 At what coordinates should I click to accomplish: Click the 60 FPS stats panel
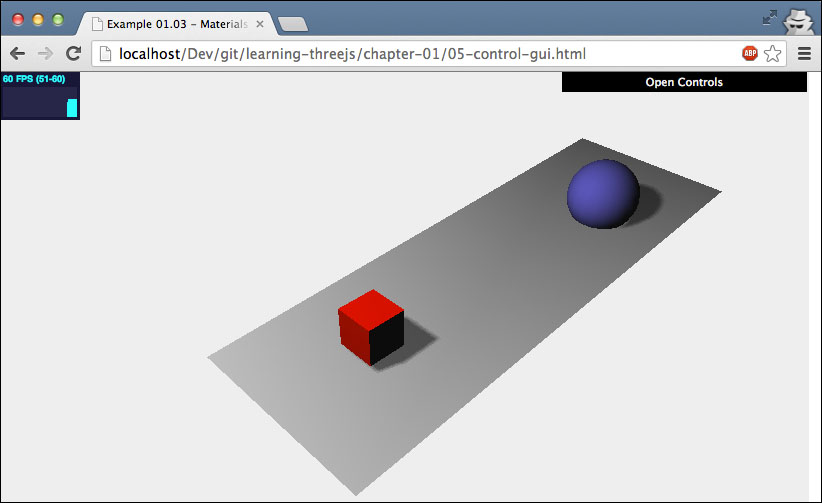pos(40,96)
